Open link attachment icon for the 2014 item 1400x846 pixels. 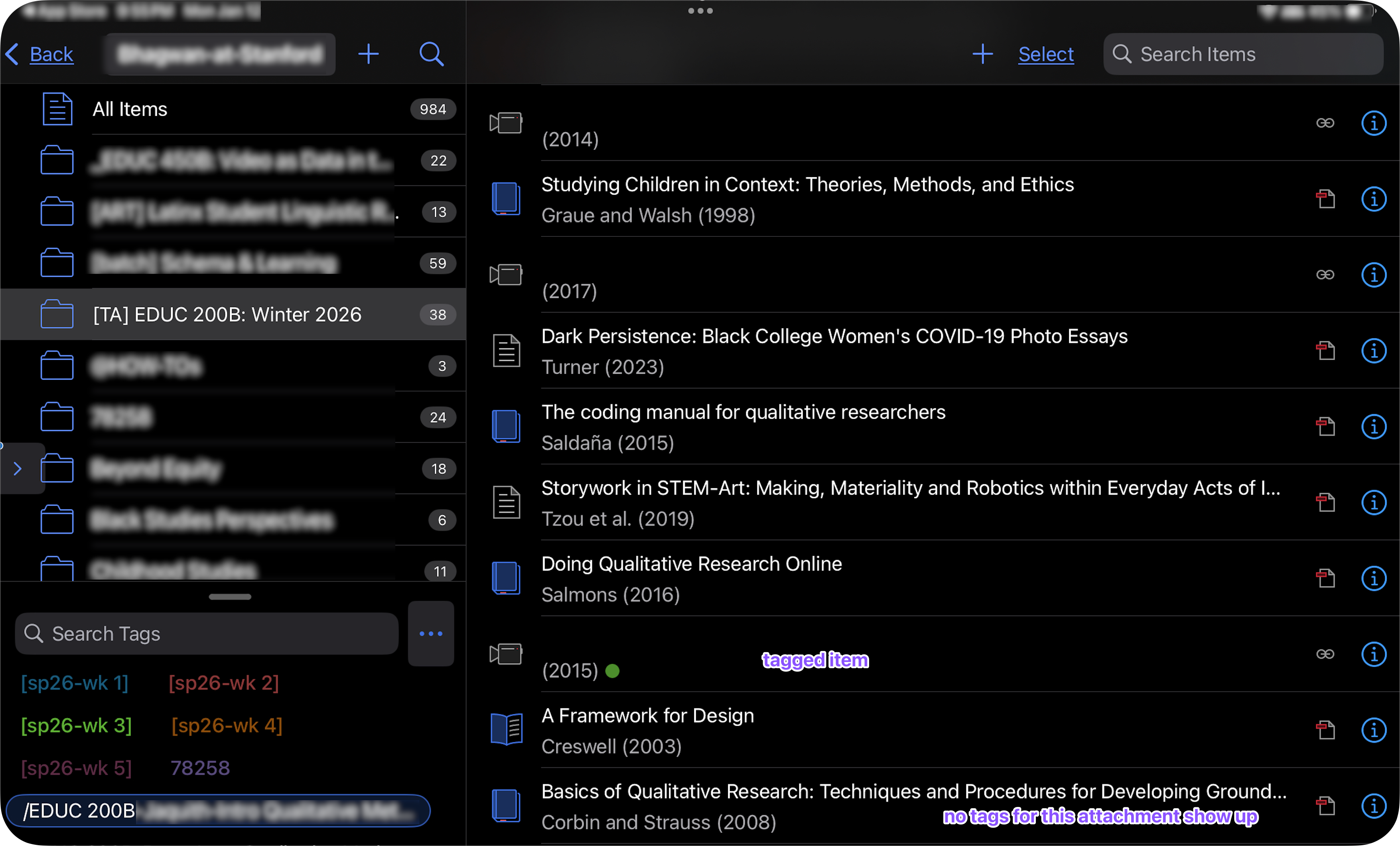point(1325,123)
